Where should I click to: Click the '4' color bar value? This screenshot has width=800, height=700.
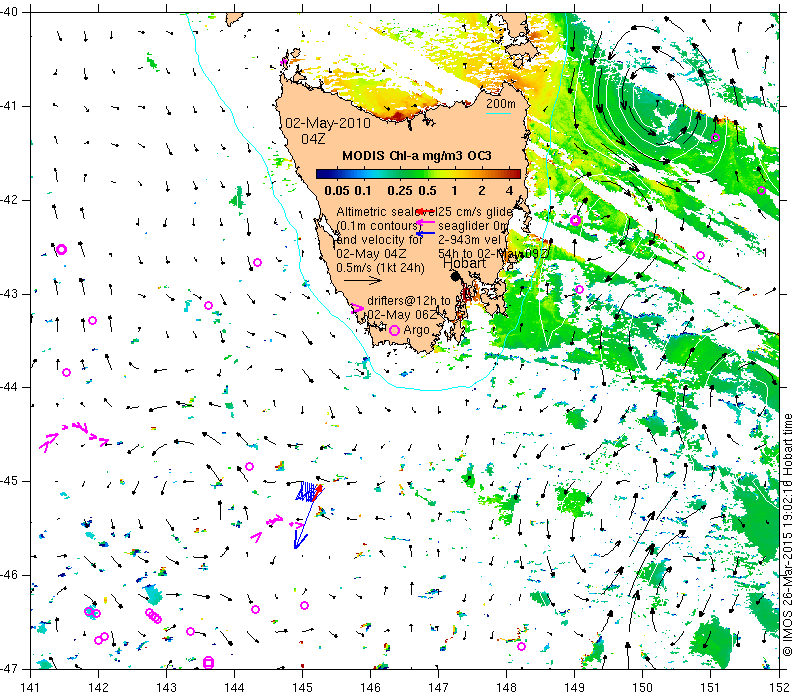509,191
